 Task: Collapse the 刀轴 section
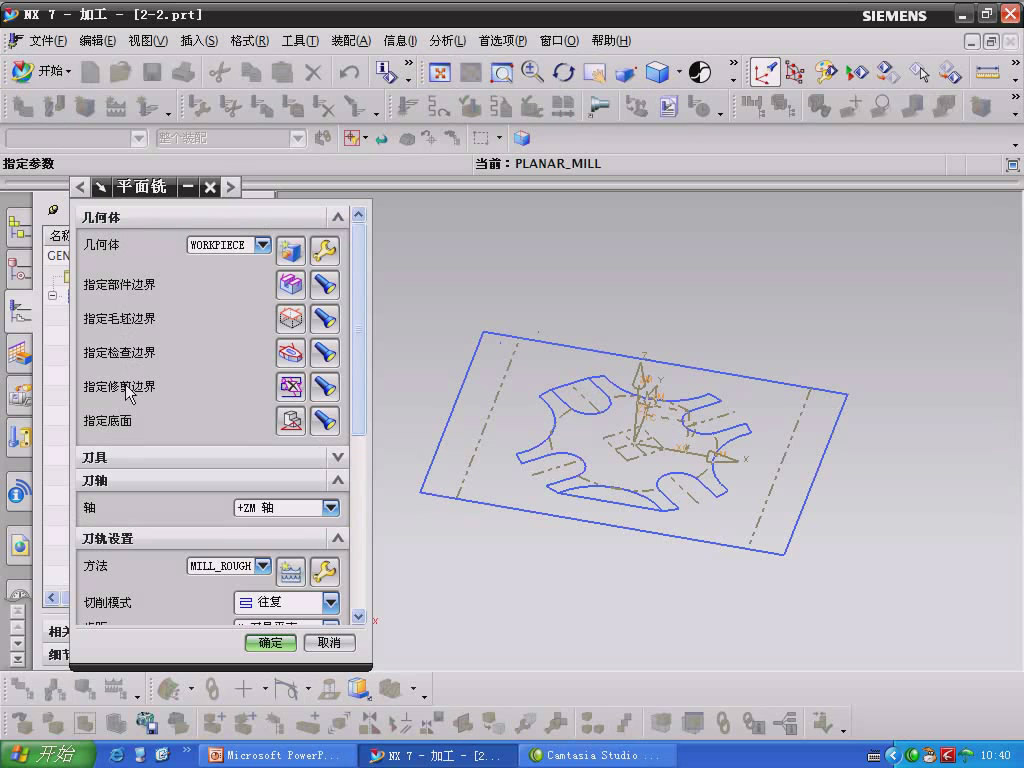click(338, 480)
